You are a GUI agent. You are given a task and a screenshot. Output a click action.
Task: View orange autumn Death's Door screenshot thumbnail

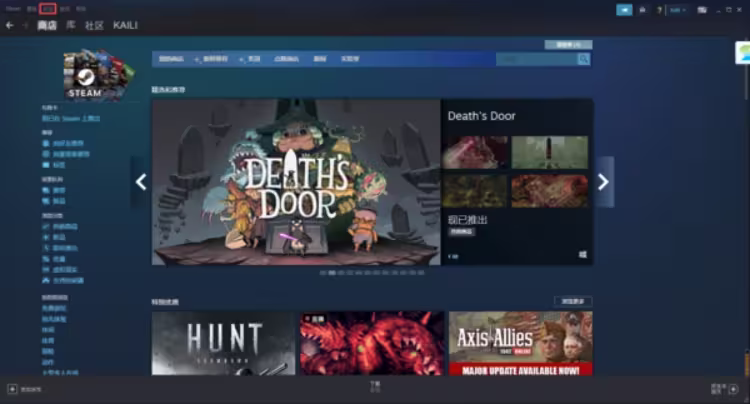coord(550,191)
